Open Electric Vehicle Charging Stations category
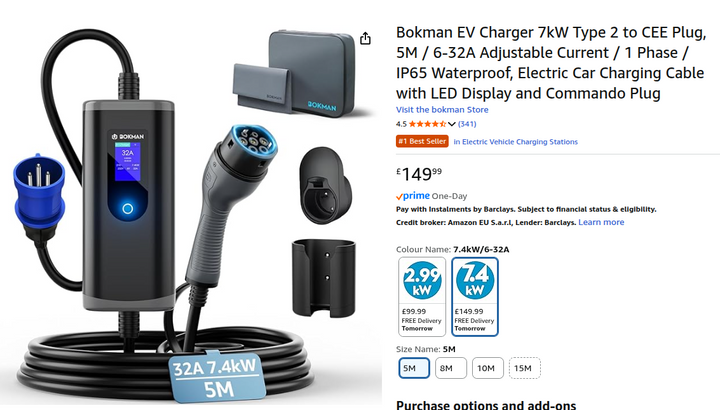The height and width of the screenshot is (410, 720). (x=516, y=142)
